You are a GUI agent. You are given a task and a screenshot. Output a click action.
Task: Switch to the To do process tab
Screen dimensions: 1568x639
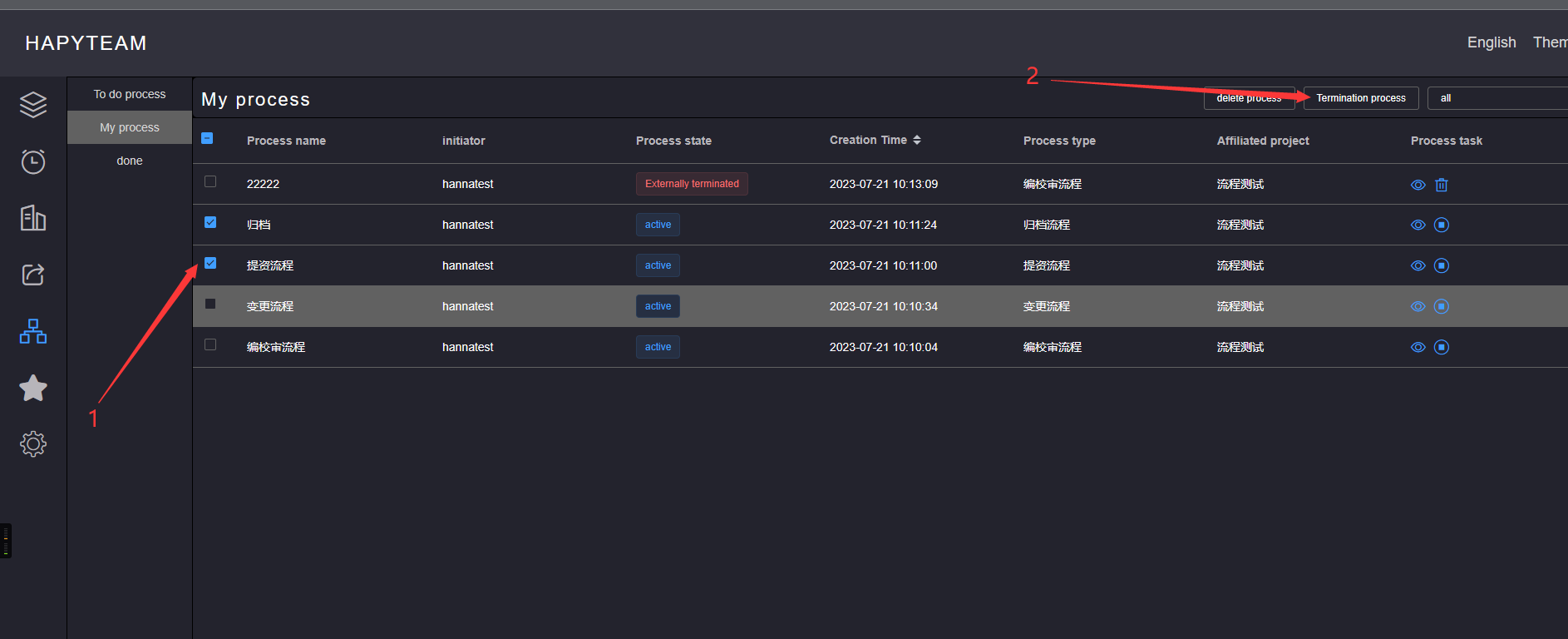pyautogui.click(x=130, y=94)
